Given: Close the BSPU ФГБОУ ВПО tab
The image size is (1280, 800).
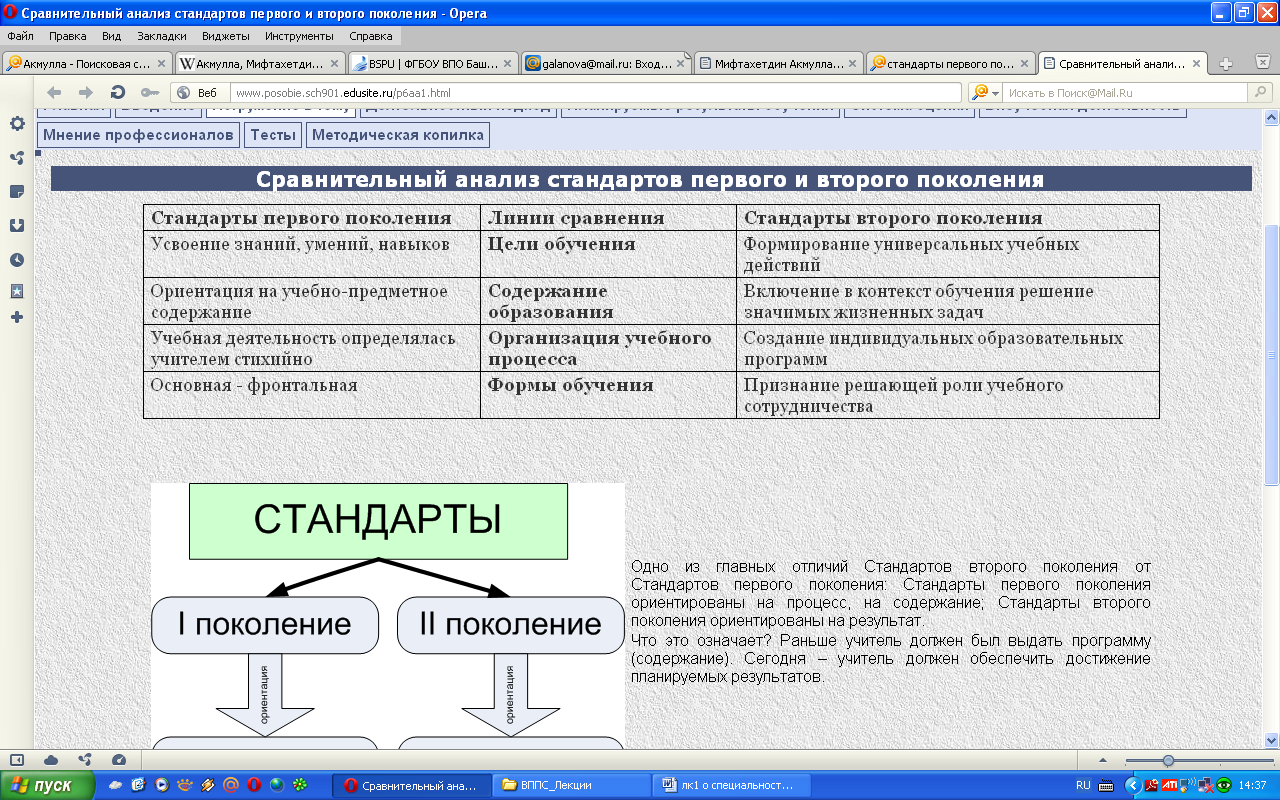Looking at the screenshot, I should click(x=507, y=63).
